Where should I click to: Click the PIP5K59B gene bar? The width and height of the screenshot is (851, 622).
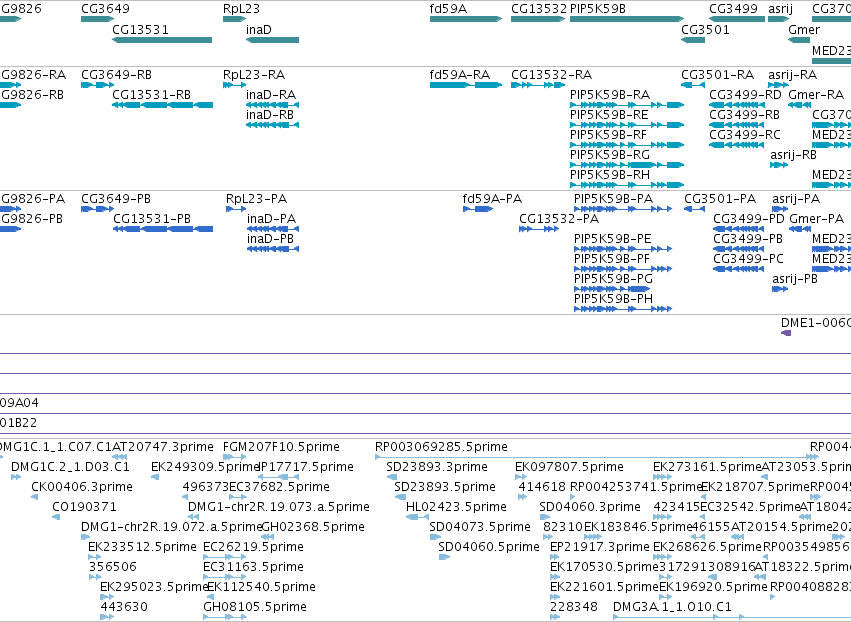[627, 19]
